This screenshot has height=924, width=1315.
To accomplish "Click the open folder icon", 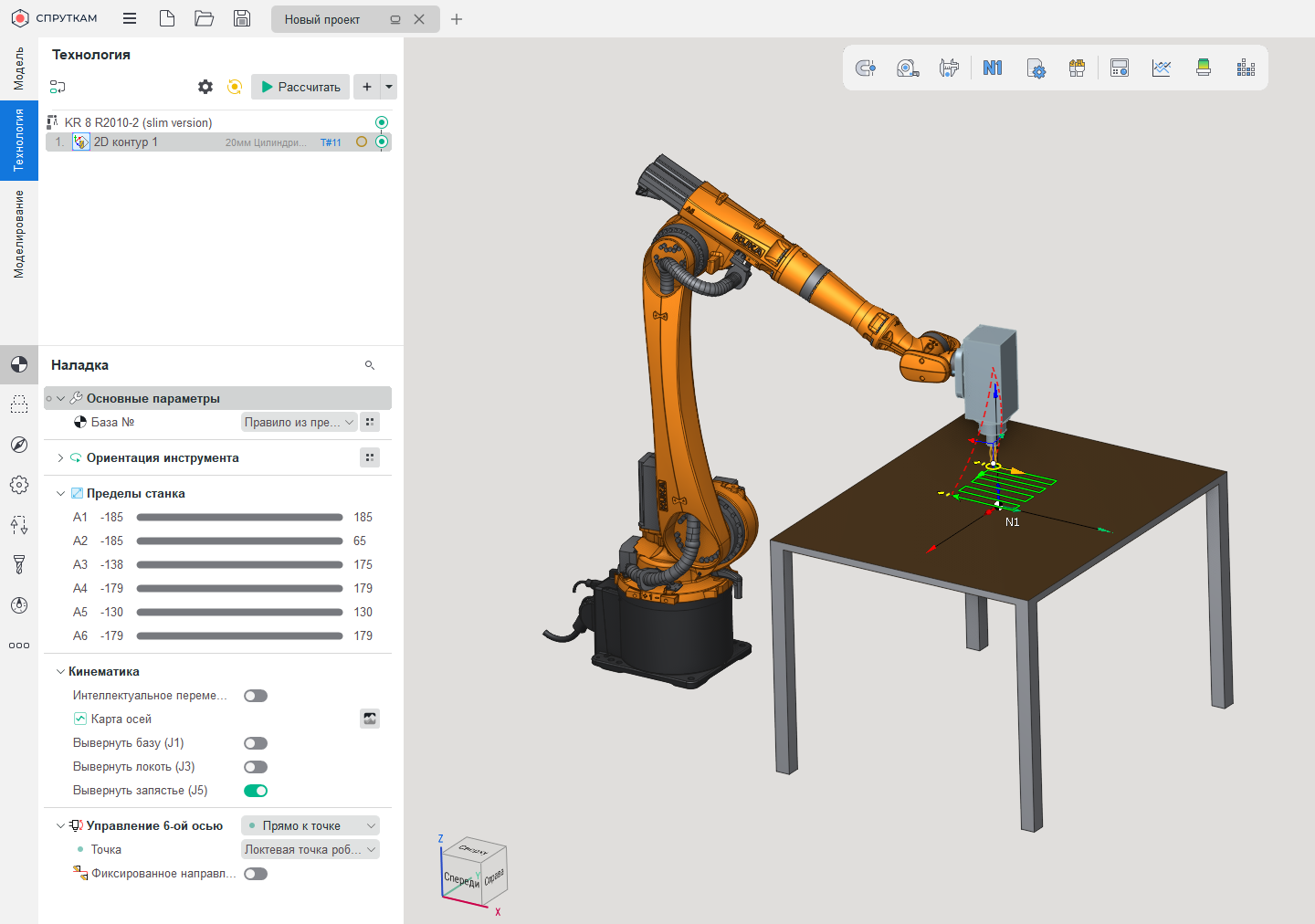I will pyautogui.click(x=205, y=18).
